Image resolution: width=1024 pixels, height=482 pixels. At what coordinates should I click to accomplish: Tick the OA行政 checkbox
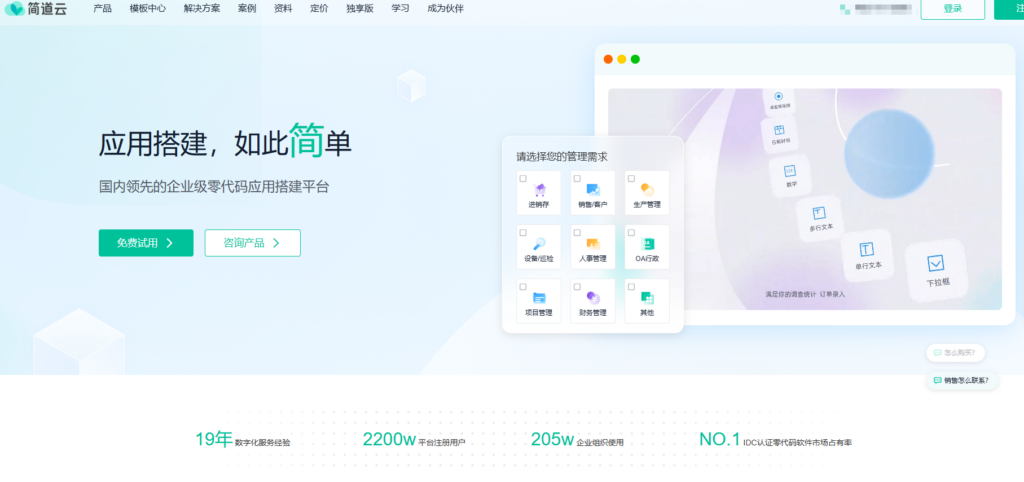631,232
